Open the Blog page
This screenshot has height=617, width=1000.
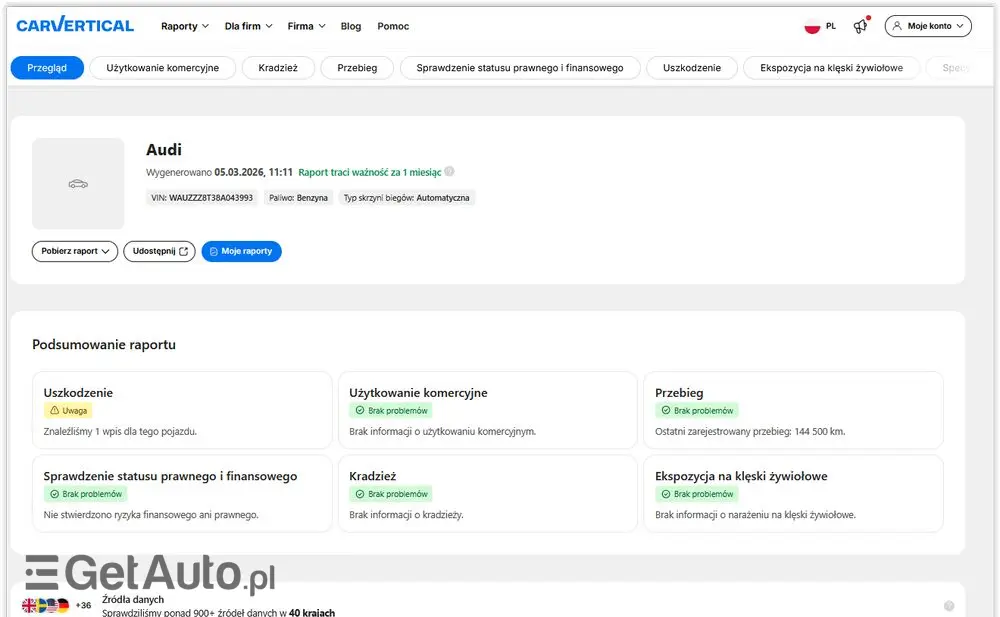[x=351, y=26]
